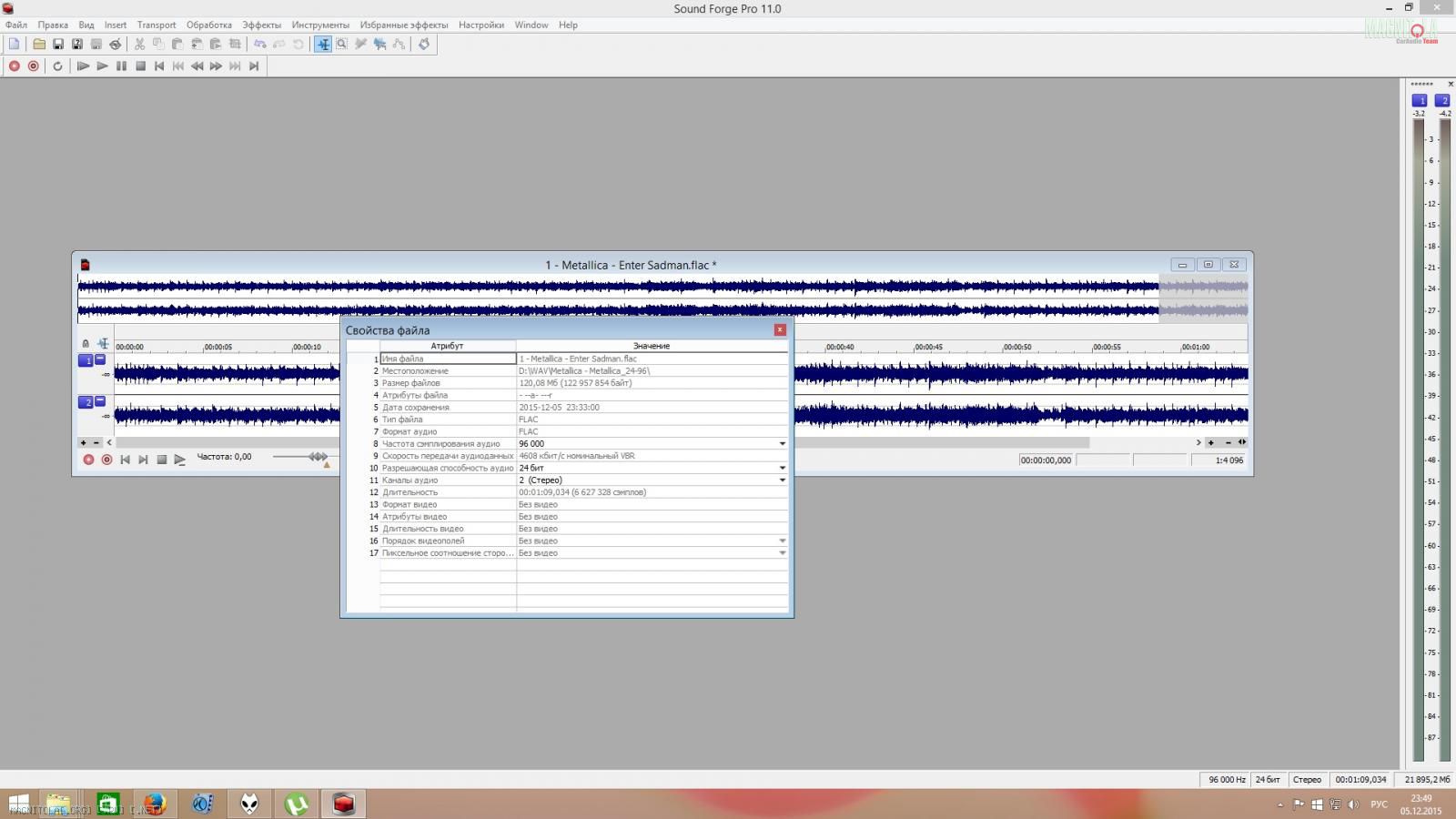Image resolution: width=1456 pixels, height=819 pixels.
Task: Click the Cut scissors icon
Action: click(139, 44)
